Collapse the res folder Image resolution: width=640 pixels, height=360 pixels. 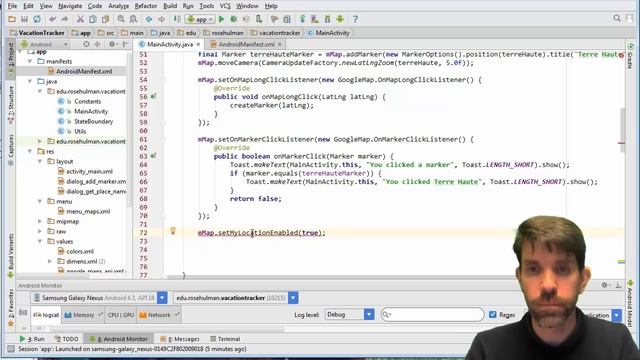30,151
